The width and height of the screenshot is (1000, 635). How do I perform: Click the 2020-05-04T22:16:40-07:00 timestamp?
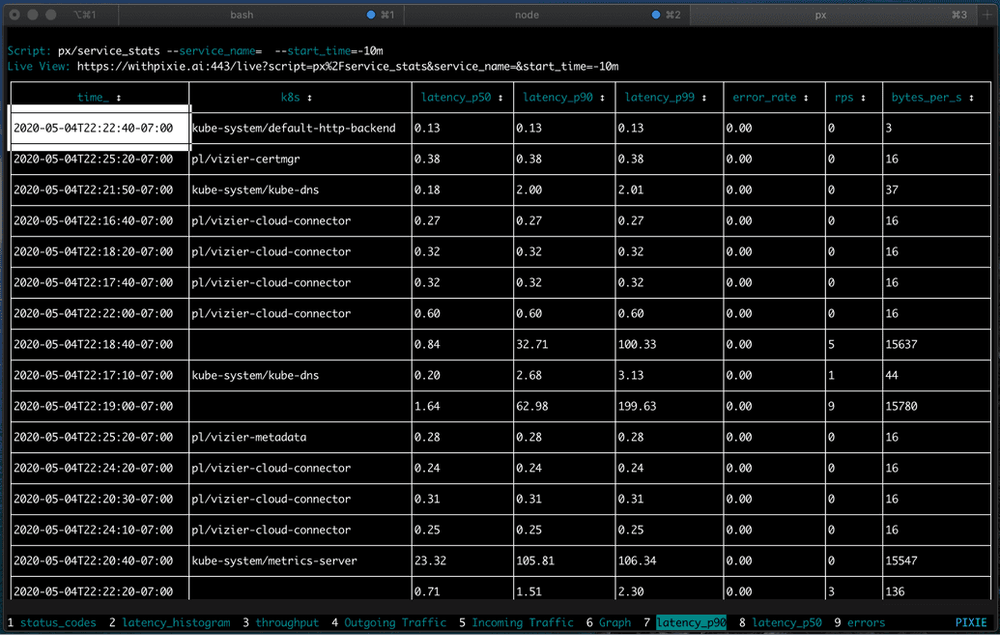(x=93, y=221)
